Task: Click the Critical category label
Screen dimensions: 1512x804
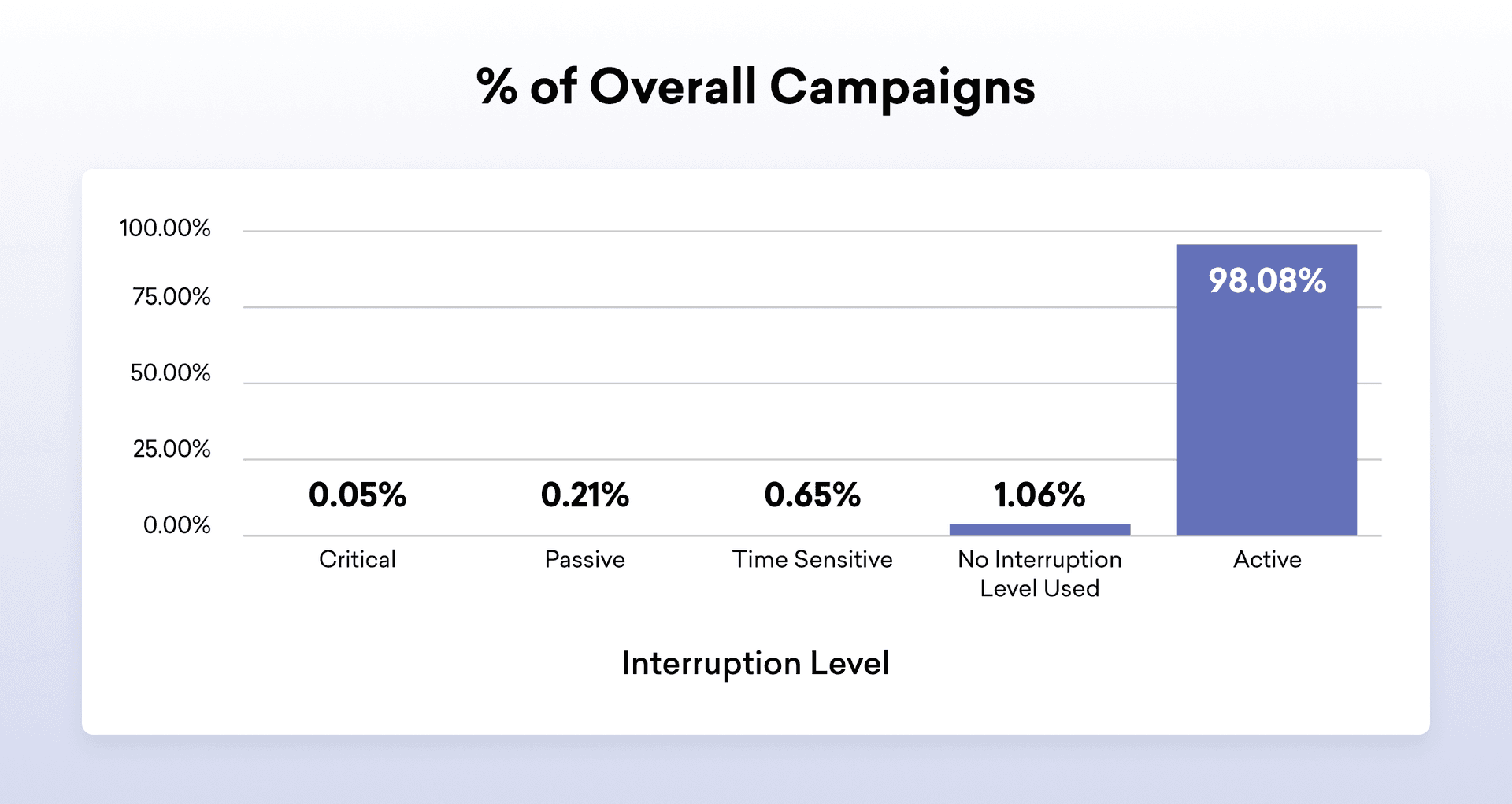Action: point(358,559)
